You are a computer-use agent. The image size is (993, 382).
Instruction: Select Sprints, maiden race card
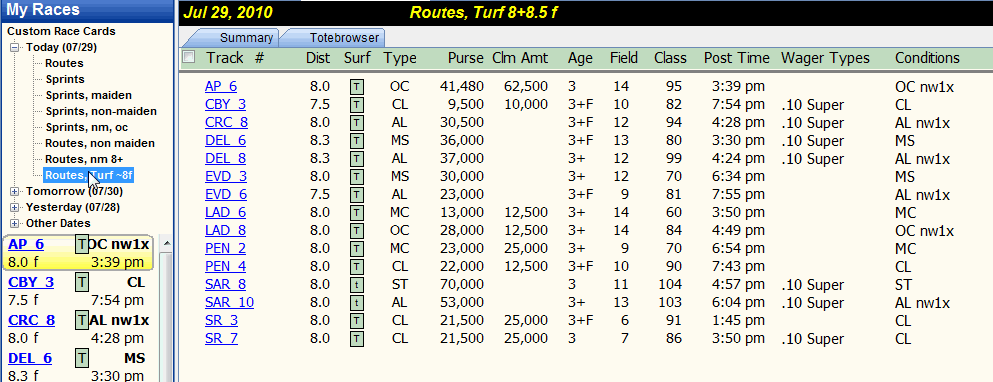coord(89,95)
